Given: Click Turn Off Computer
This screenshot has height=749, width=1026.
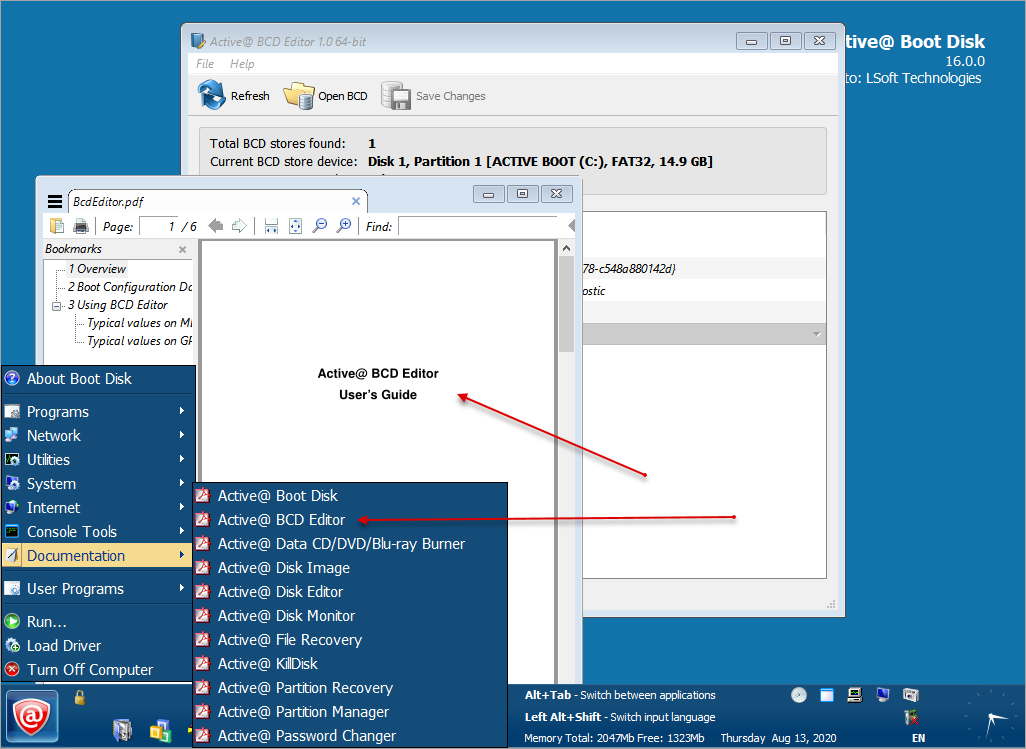Looking at the screenshot, I should (x=99, y=670).
